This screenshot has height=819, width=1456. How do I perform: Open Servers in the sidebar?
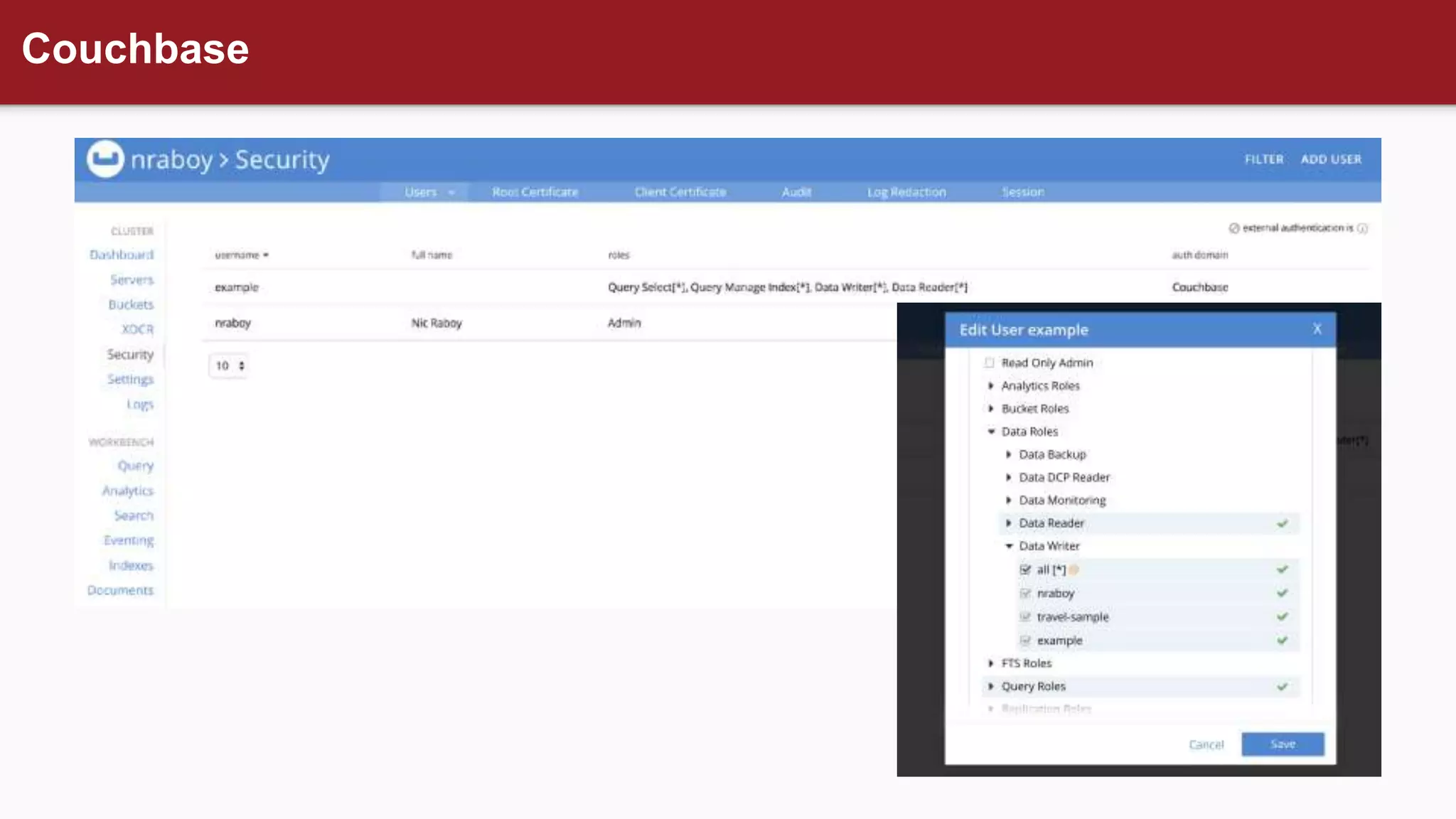click(x=132, y=279)
